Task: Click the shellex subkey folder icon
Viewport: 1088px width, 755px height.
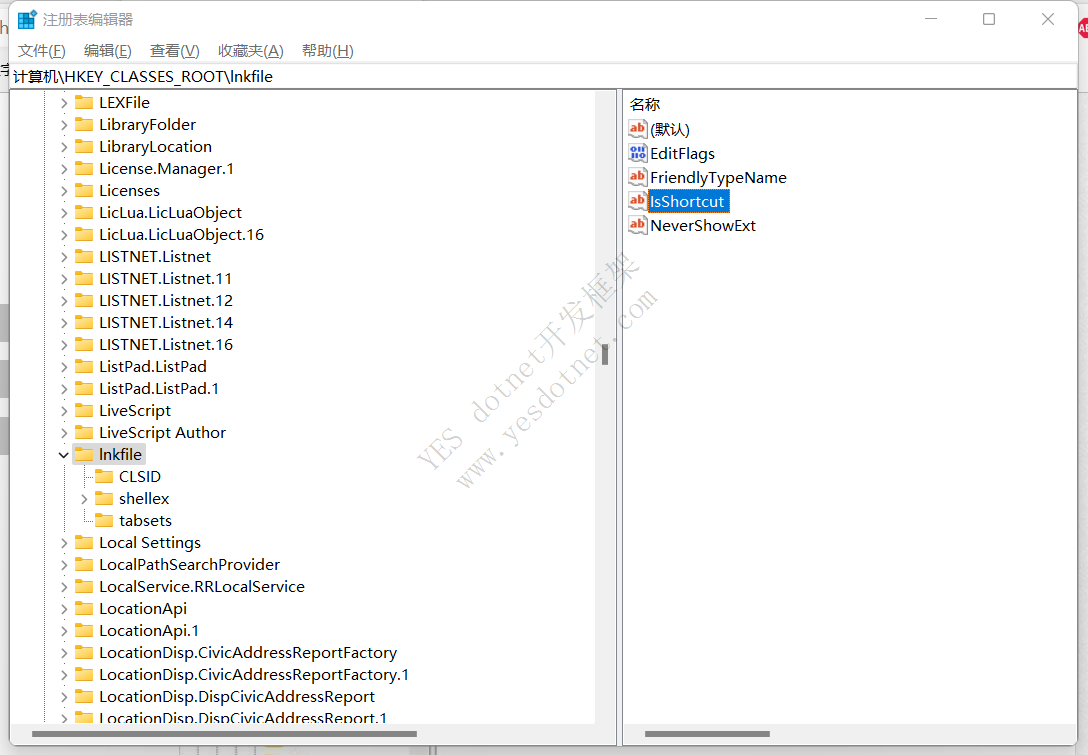Action: pos(104,498)
